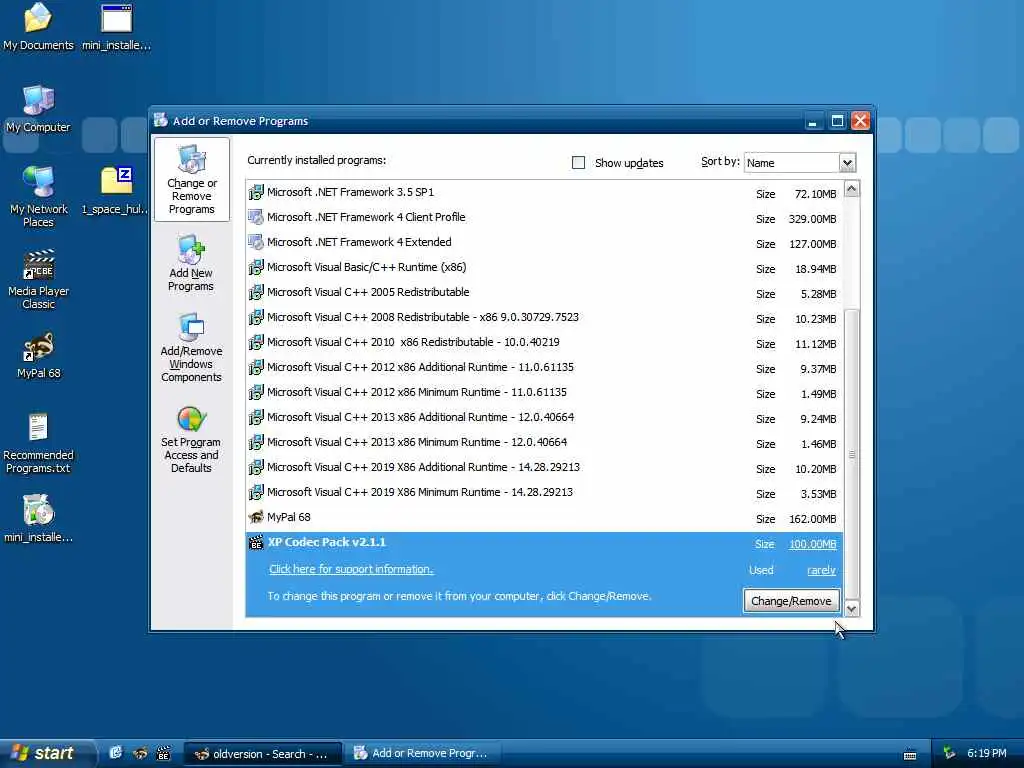Viewport: 1024px width, 768px height.
Task: Enable the Show updates checkbox
Action: click(x=579, y=163)
